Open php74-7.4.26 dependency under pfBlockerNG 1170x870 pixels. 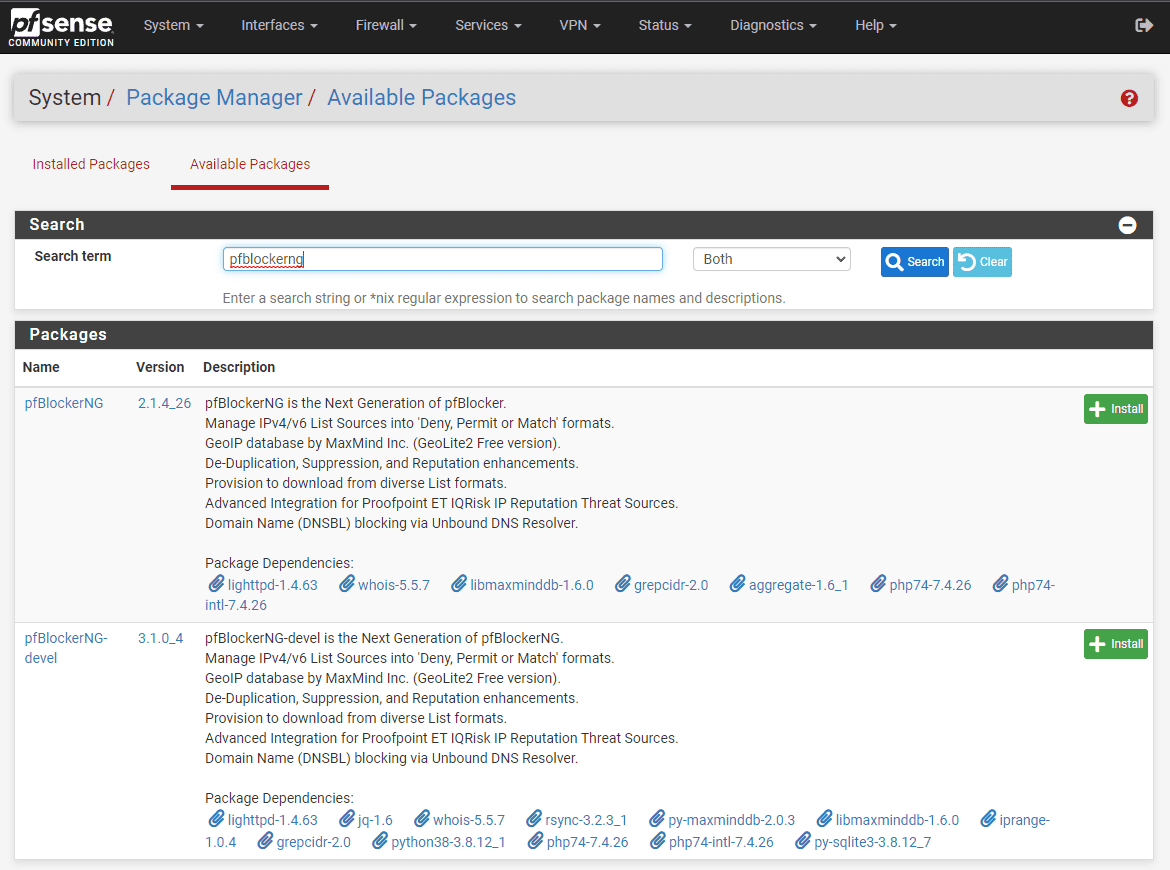pos(921,585)
